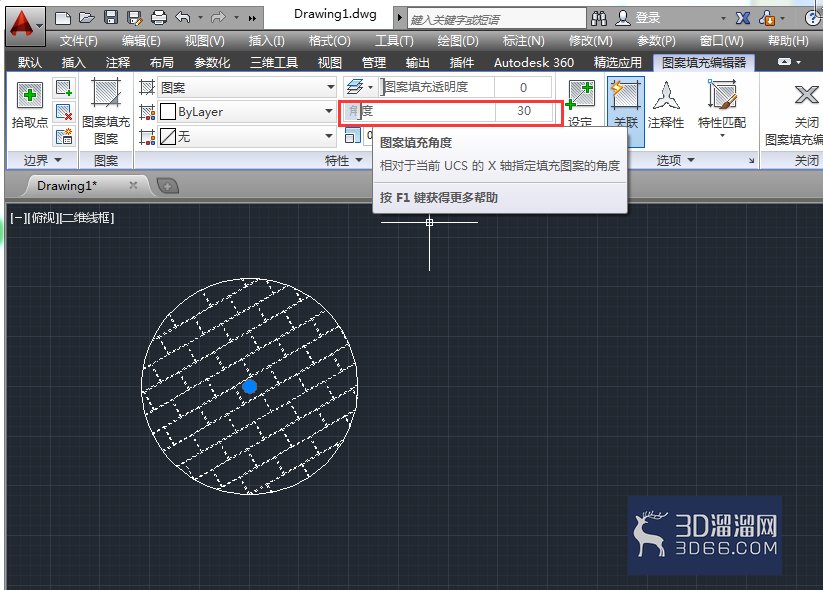The image size is (823, 590).
Task: Click the 拾取点 pick points button
Action: pos(30,104)
